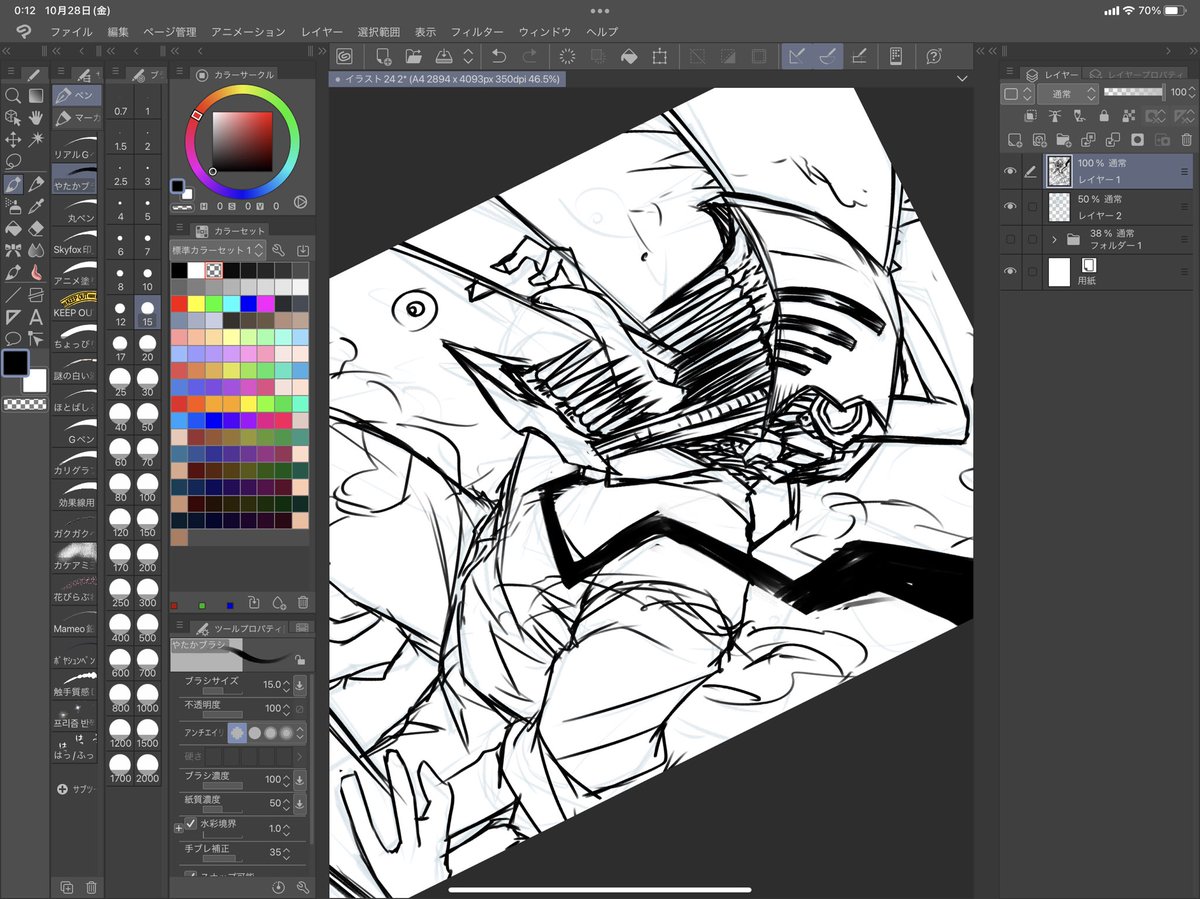
Task: Select the transparent color checkerboard bar
Action: 25,404
